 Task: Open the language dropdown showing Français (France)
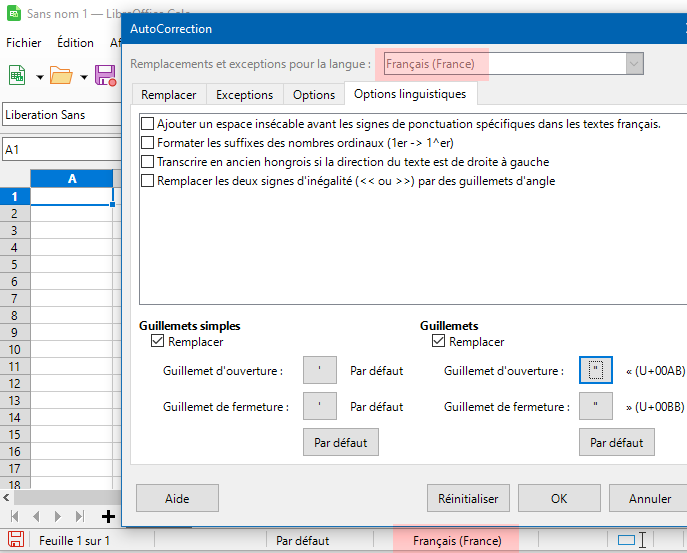[x=509, y=64]
